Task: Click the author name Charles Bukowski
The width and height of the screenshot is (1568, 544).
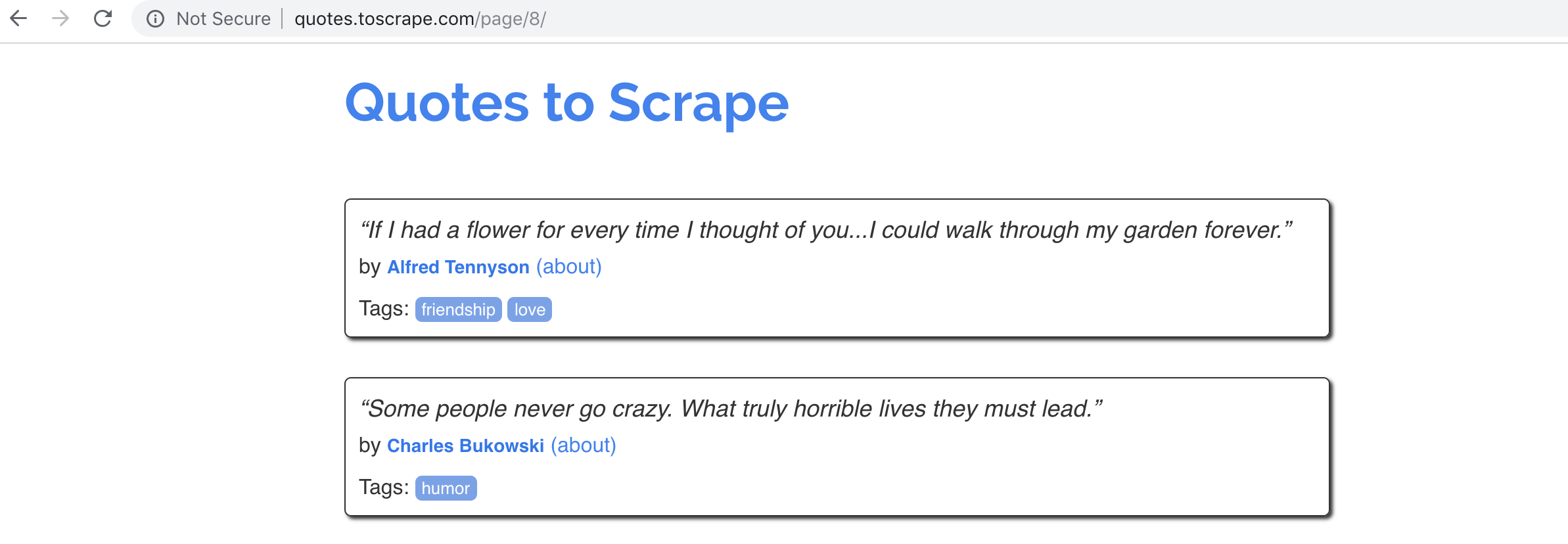Action: (465, 445)
